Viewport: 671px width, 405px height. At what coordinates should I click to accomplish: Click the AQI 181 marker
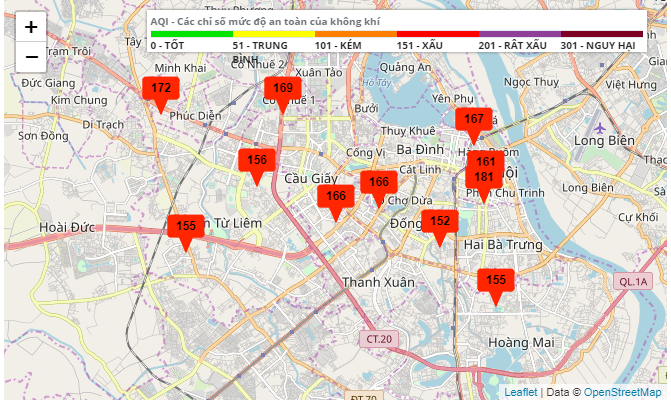pos(484,179)
